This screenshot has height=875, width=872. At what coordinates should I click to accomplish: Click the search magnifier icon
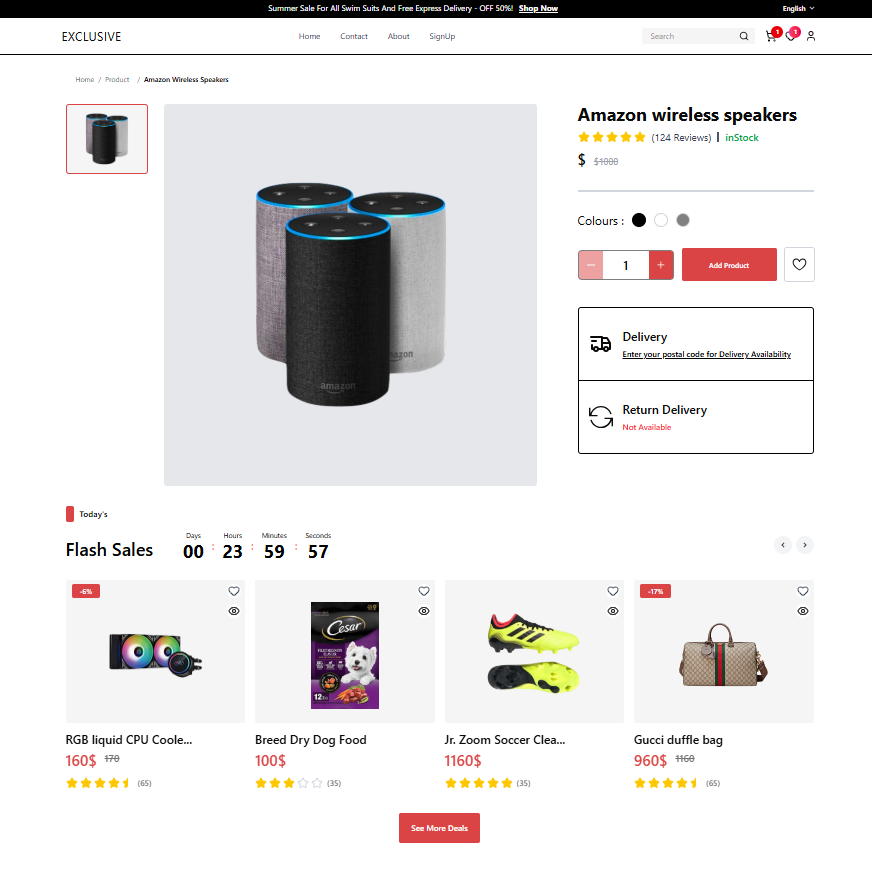tap(744, 36)
